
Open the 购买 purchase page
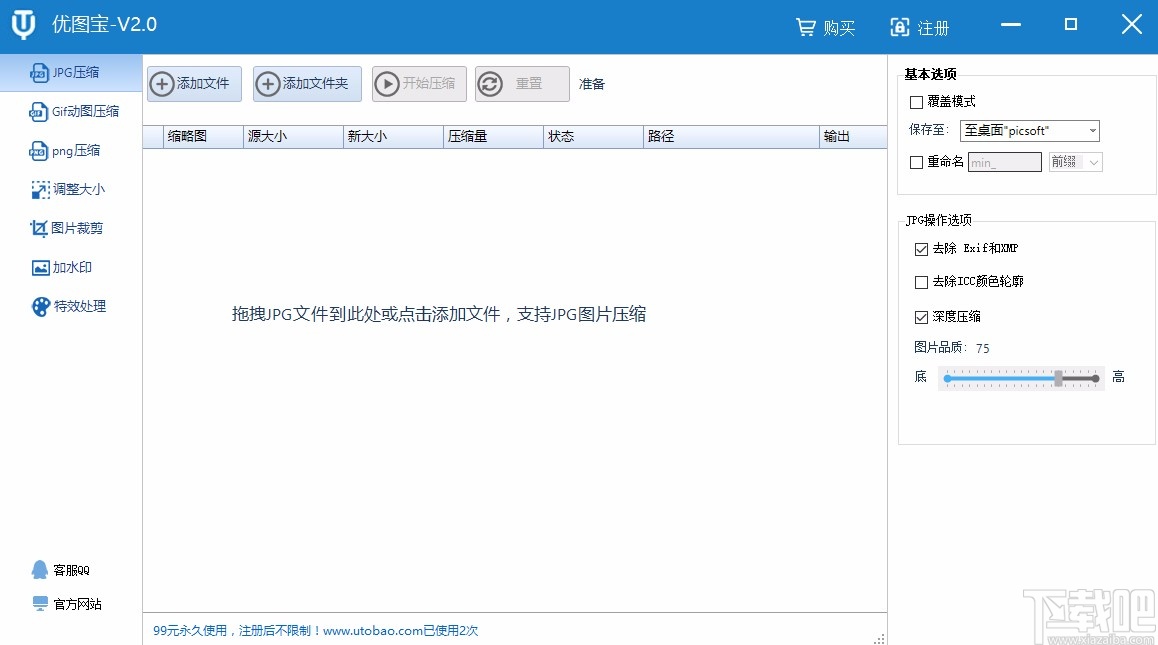[824, 27]
